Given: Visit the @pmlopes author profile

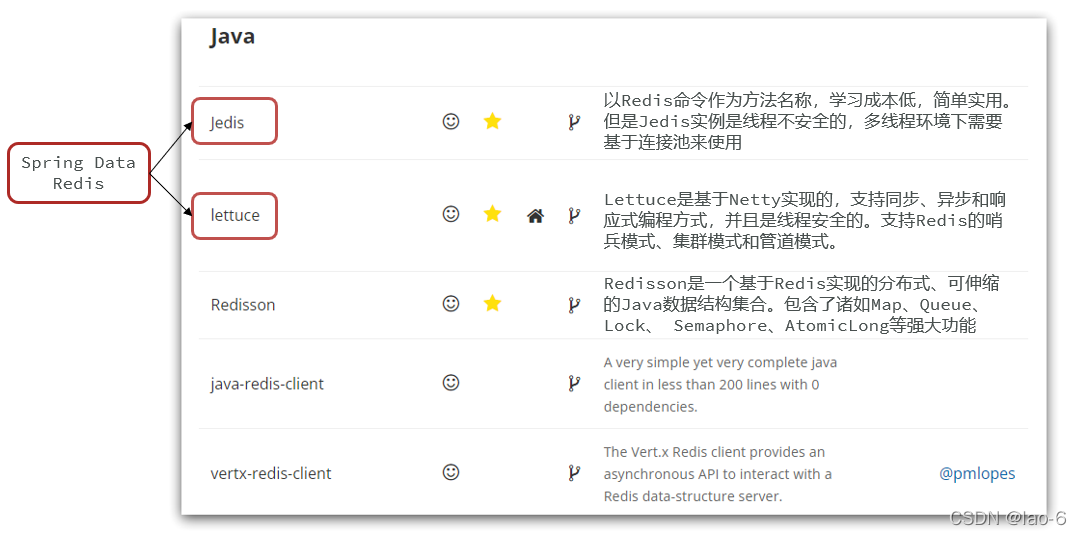Looking at the screenshot, I should (977, 474).
